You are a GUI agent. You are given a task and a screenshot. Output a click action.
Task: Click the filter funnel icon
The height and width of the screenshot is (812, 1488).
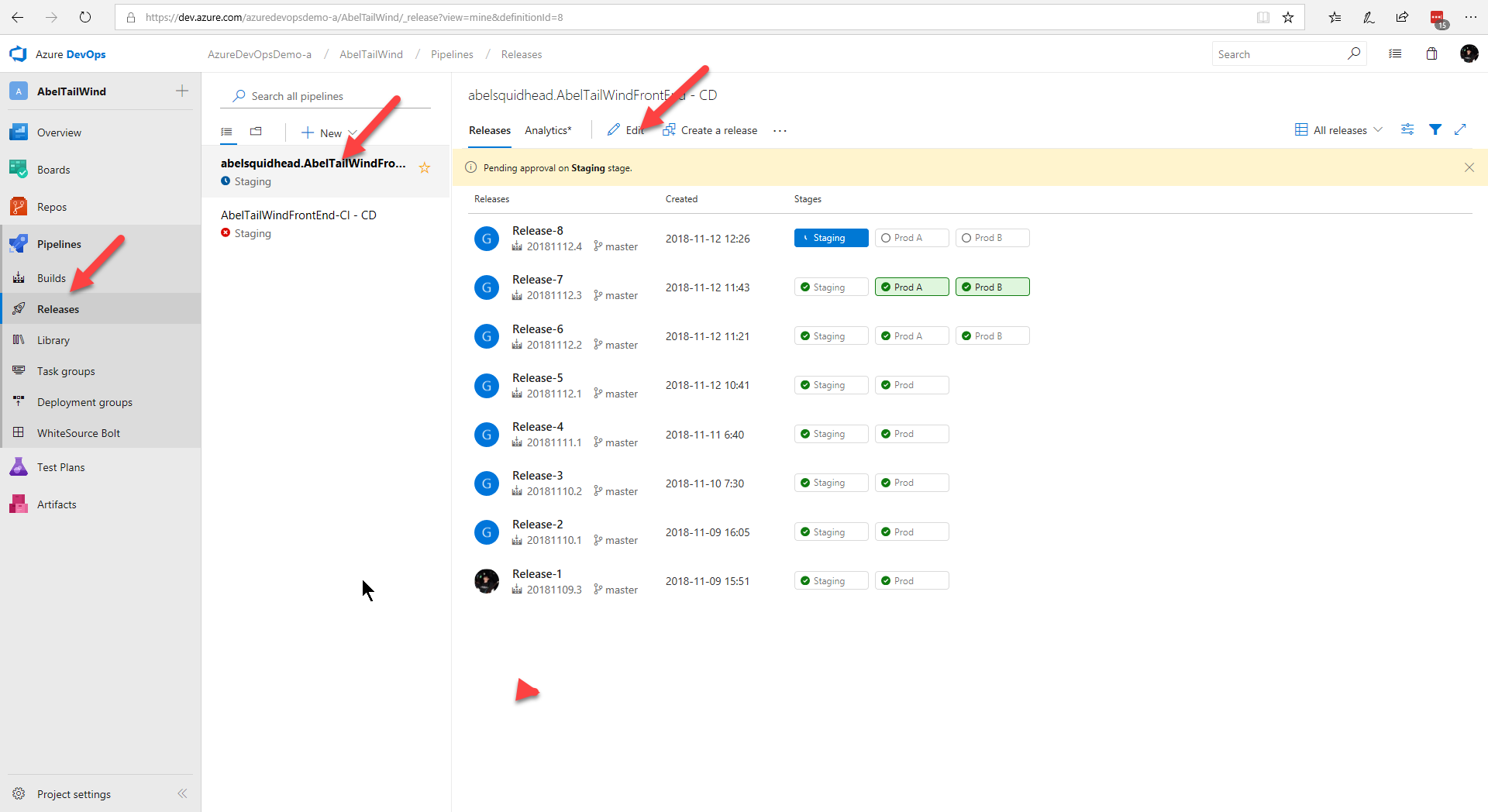tap(1435, 129)
